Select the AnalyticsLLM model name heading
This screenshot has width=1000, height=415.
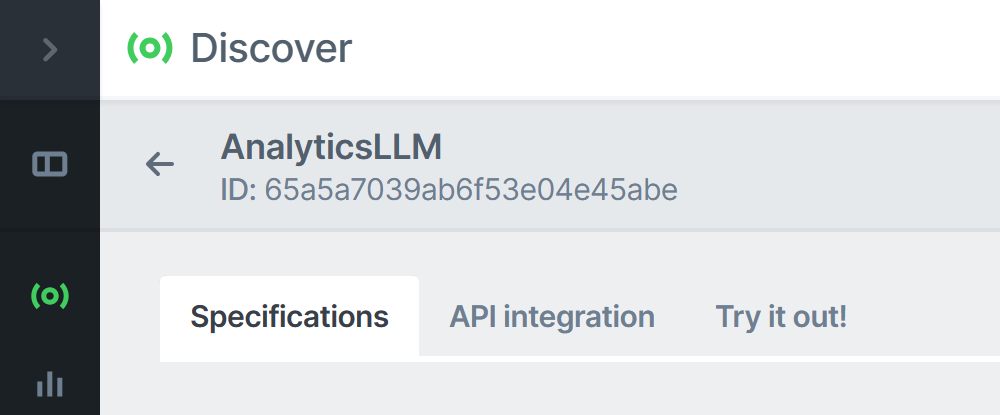(x=331, y=148)
